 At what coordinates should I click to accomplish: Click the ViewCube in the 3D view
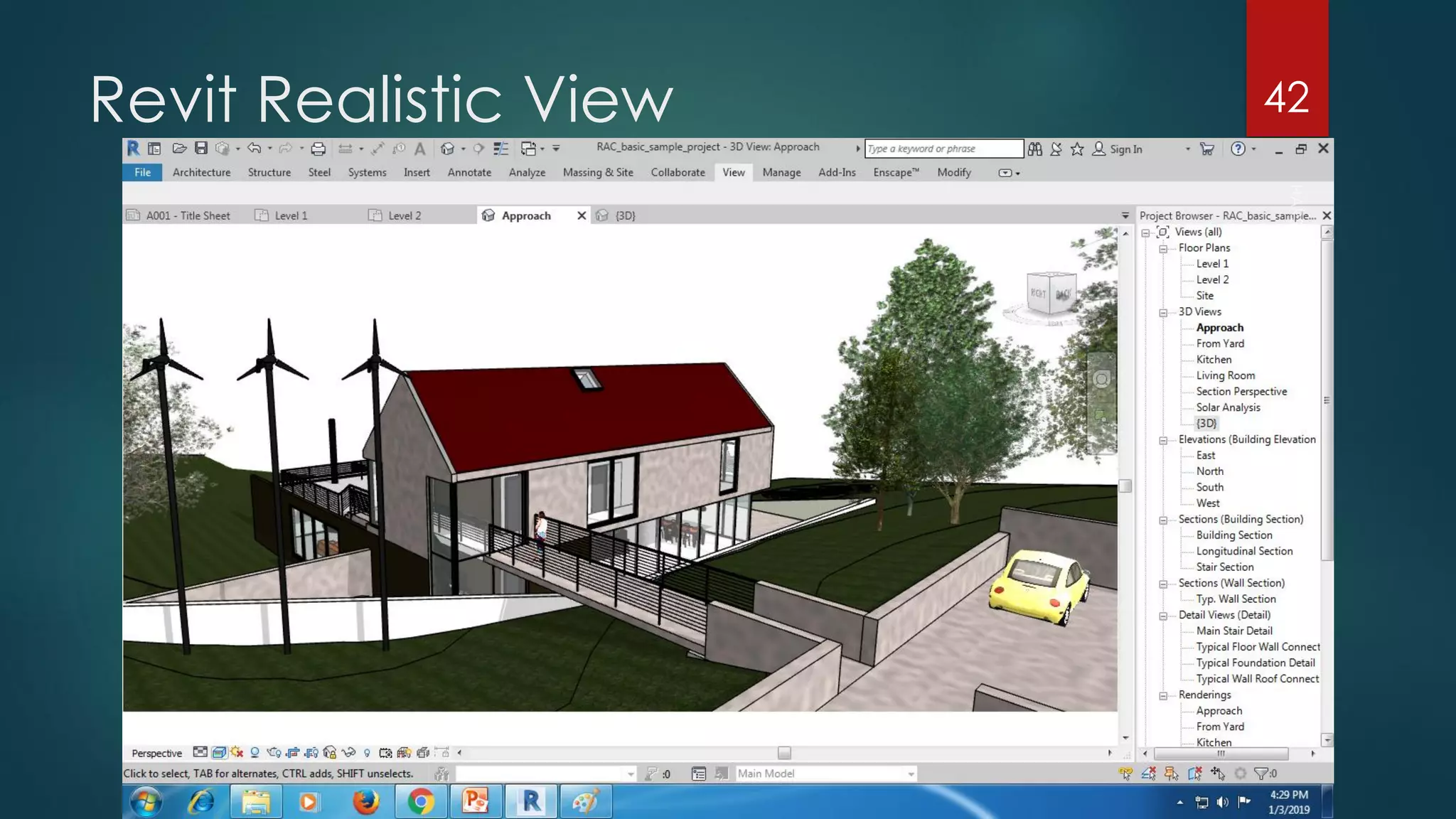(x=1051, y=293)
